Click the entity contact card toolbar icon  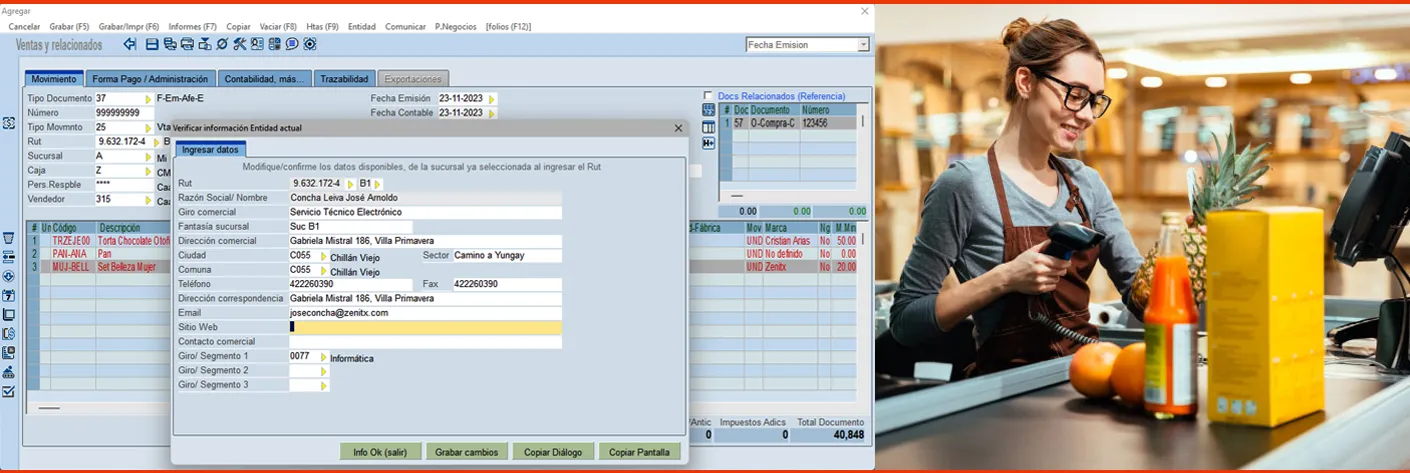[x=257, y=44]
